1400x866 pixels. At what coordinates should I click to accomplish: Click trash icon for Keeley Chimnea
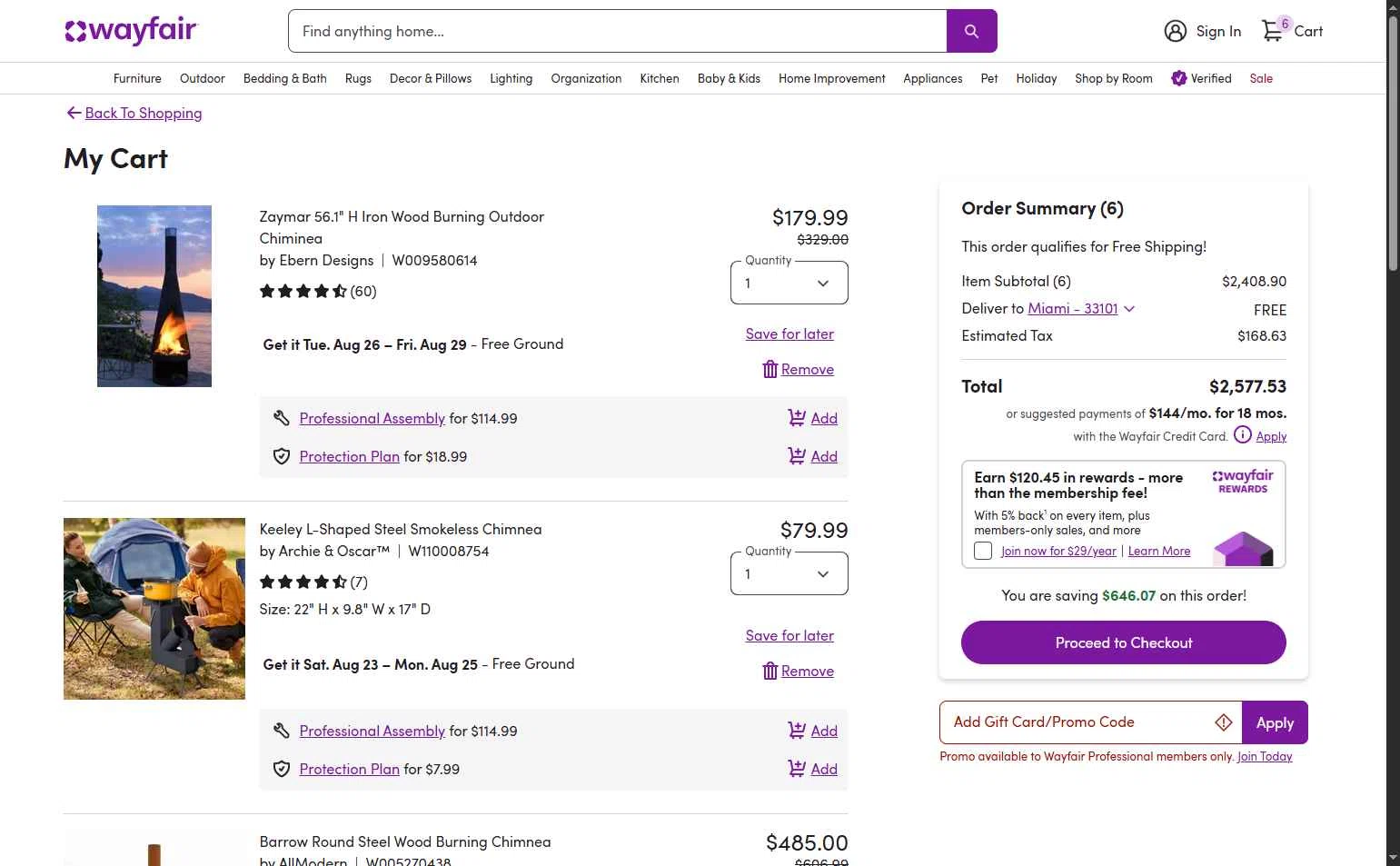coord(770,671)
